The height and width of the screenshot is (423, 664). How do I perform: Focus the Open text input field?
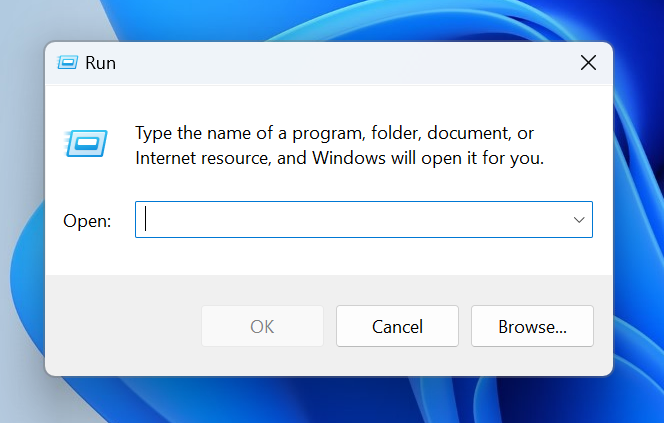pos(350,220)
